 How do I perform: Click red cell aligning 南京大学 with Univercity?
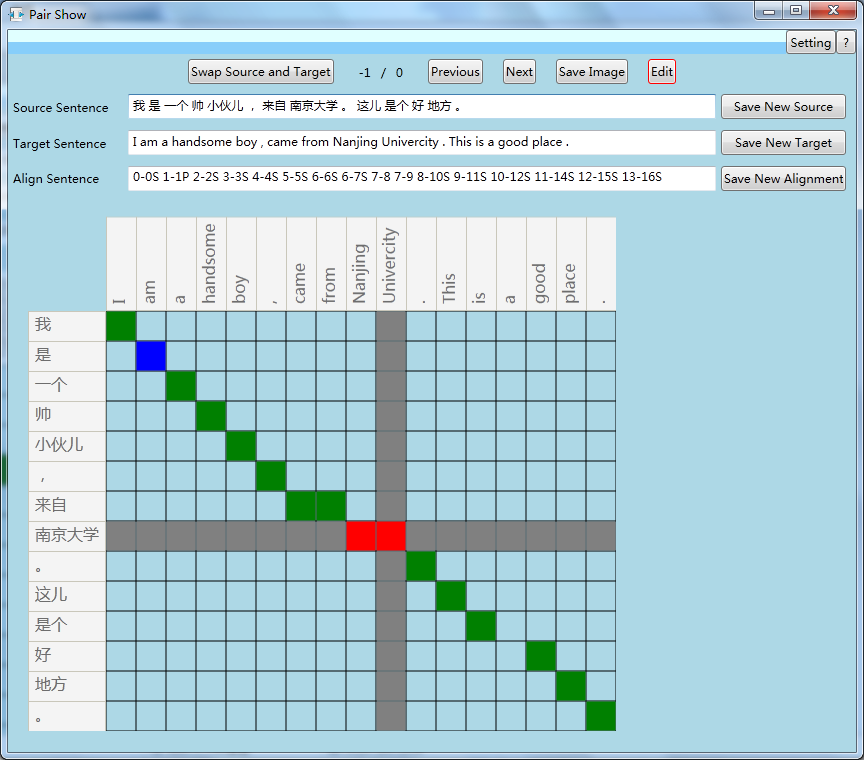[x=391, y=536]
